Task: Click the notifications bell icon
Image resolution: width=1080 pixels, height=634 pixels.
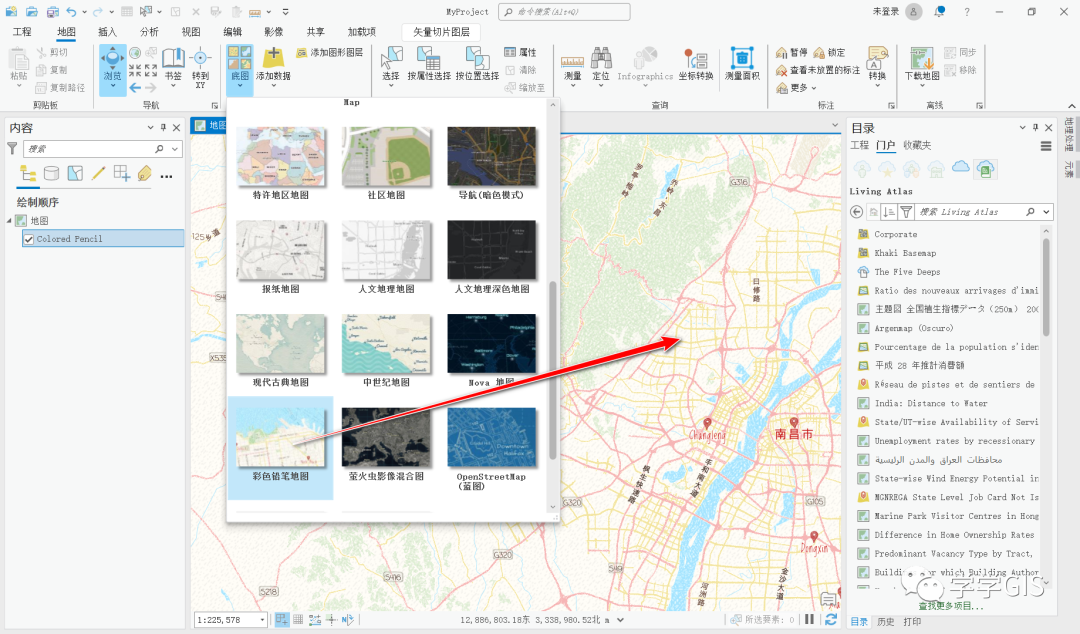Action: point(939,12)
